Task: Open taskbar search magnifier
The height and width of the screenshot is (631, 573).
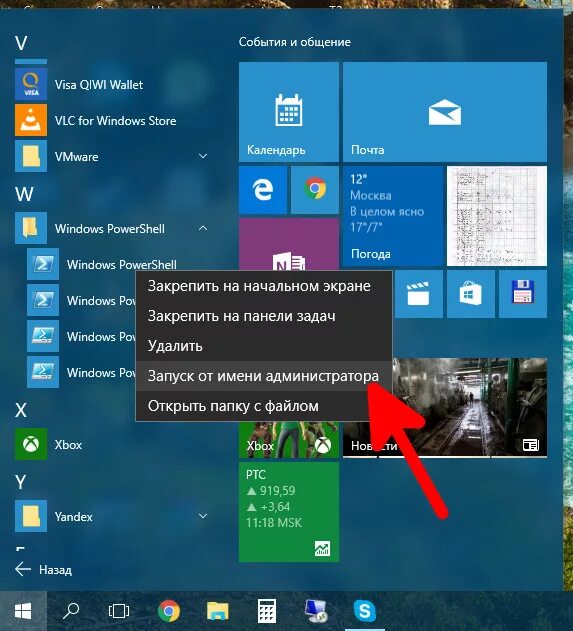Action: [71, 611]
